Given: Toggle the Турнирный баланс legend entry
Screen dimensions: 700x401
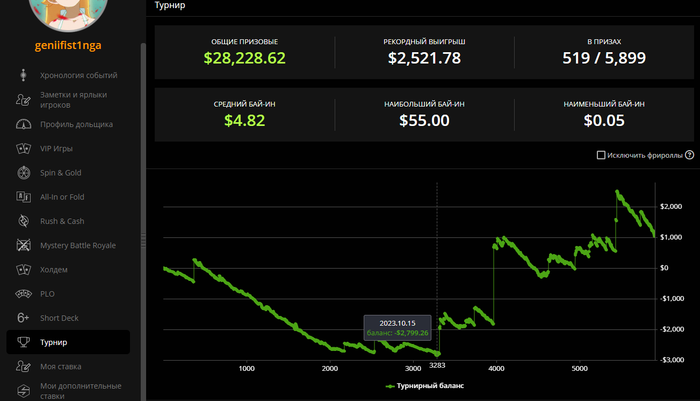Looking at the screenshot, I should click(x=425, y=386).
